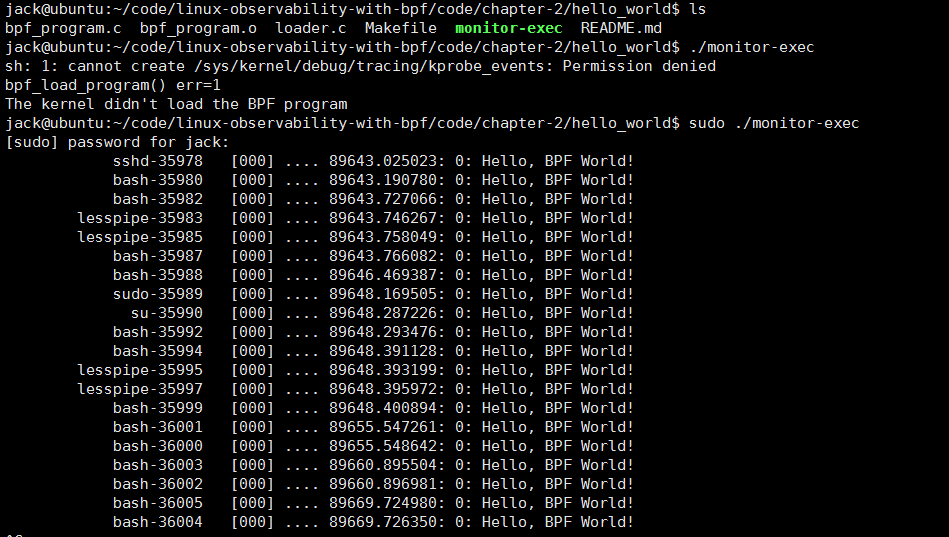Viewport: 949px width, 537px height.
Task: Click 'Hello, BPF World!' on the sshd-35978 line
Action: pyautogui.click(x=557, y=161)
